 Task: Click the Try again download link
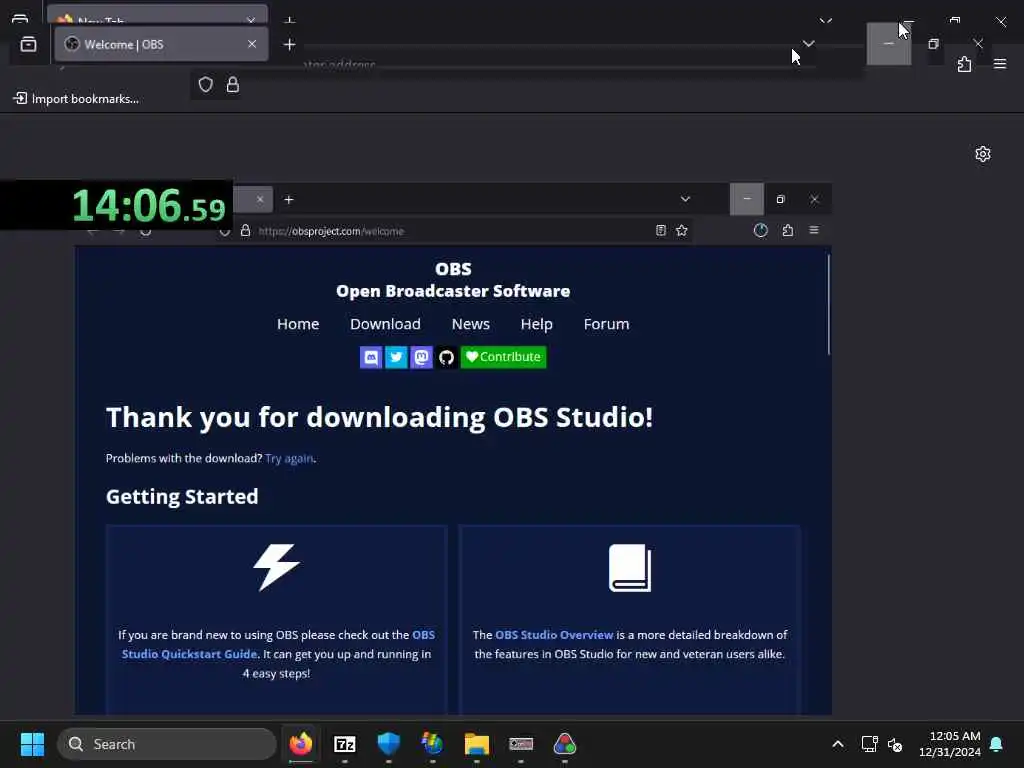(x=289, y=458)
